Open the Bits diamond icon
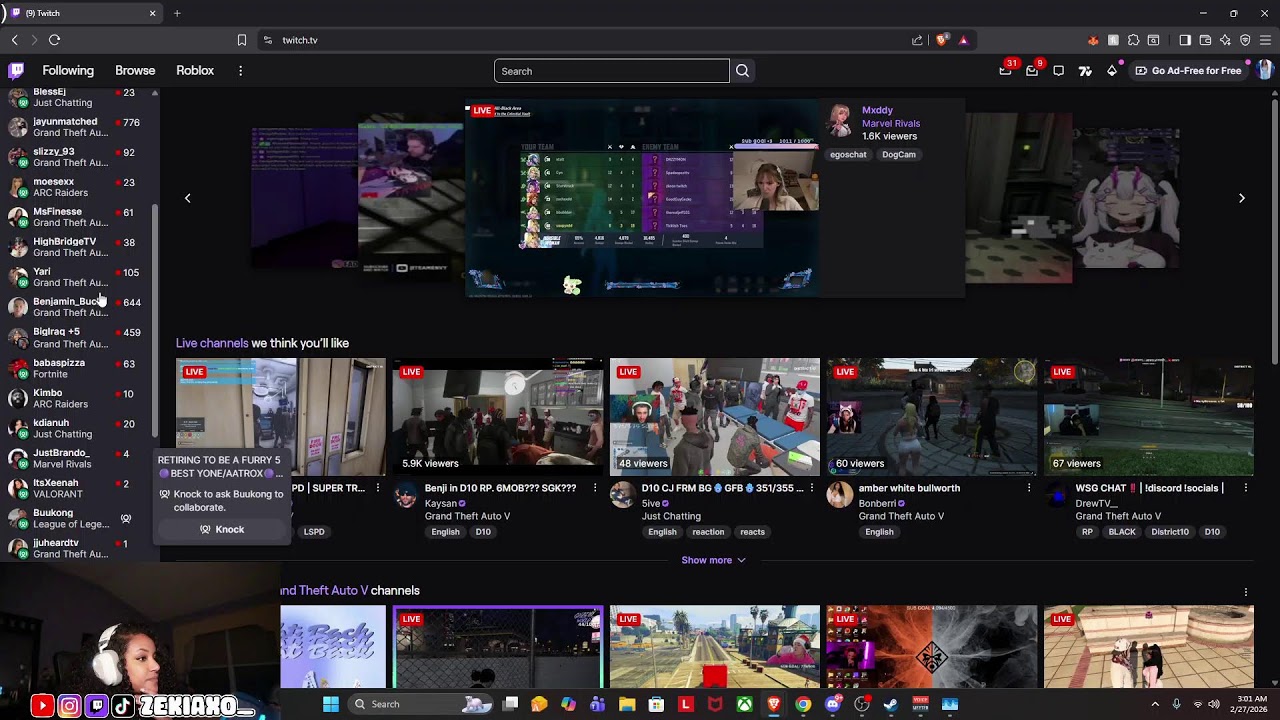 coord(1112,71)
